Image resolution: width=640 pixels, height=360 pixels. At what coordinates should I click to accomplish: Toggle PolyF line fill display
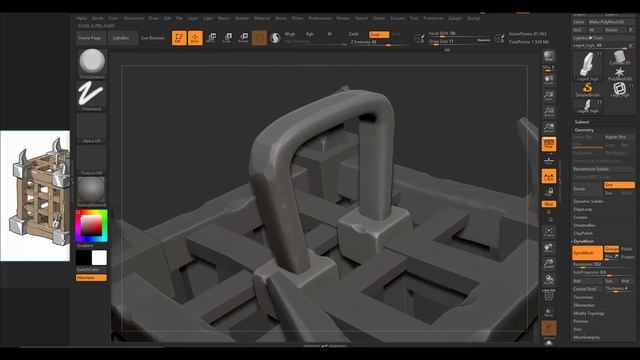coord(549,296)
